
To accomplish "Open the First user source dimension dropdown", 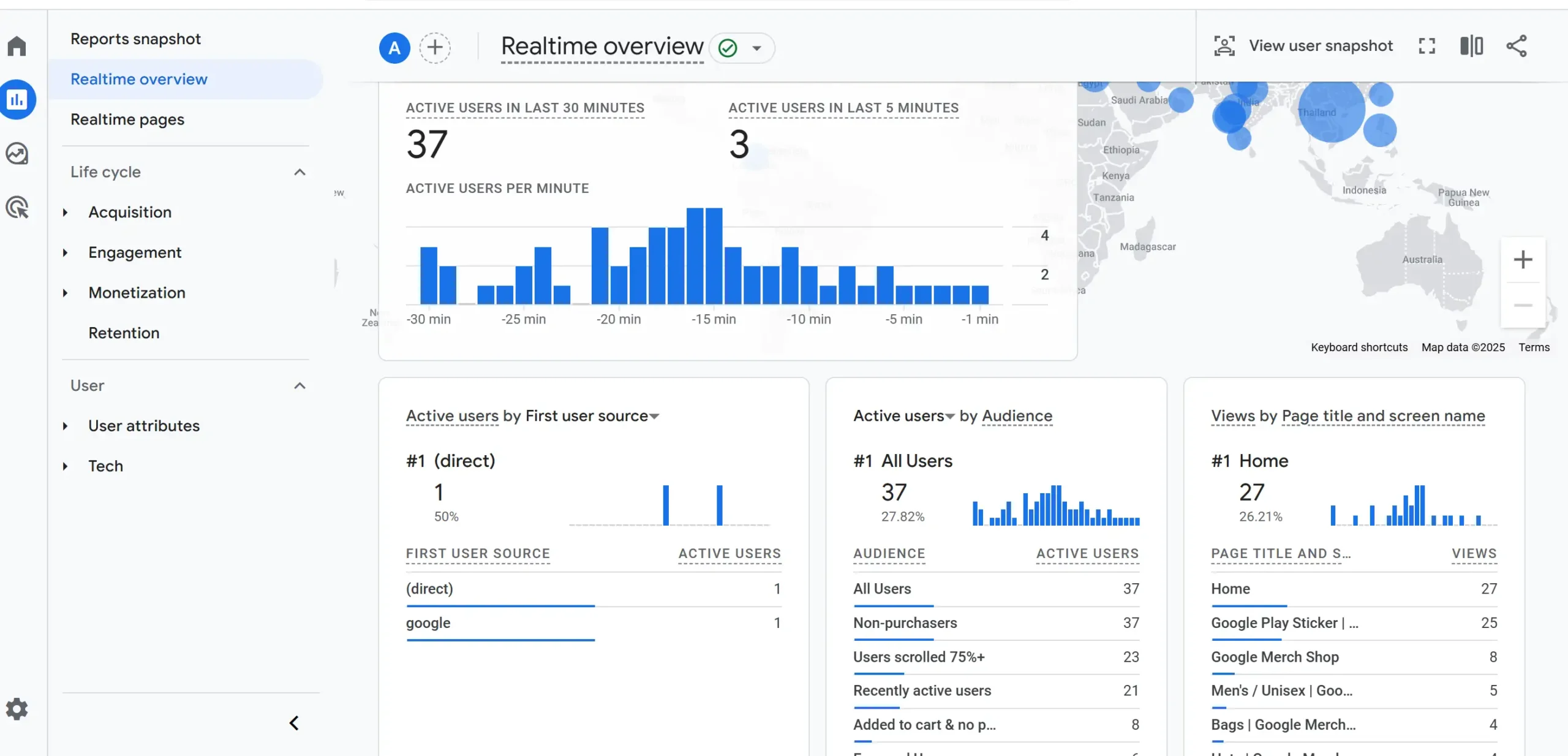I will point(654,417).
